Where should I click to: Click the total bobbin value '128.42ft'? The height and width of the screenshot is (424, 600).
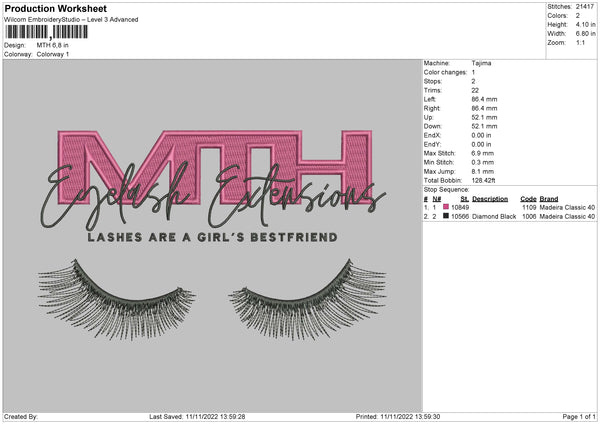pyautogui.click(x=483, y=180)
